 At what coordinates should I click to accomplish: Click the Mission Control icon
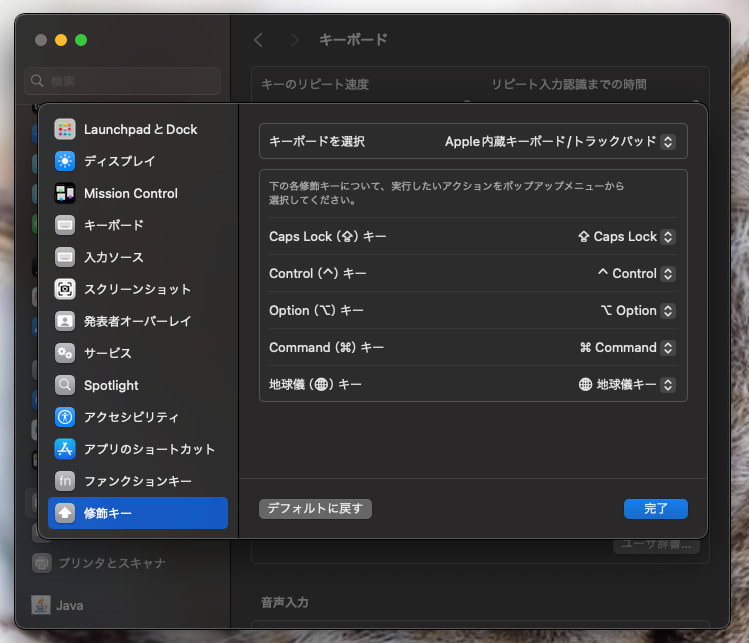click(65, 193)
